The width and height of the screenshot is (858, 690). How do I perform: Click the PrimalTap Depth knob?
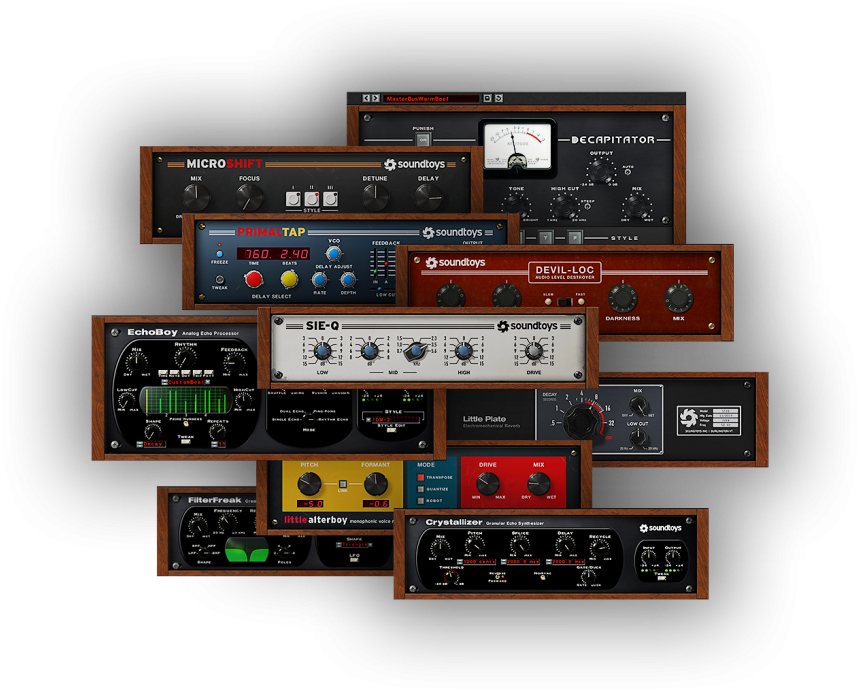(348, 280)
